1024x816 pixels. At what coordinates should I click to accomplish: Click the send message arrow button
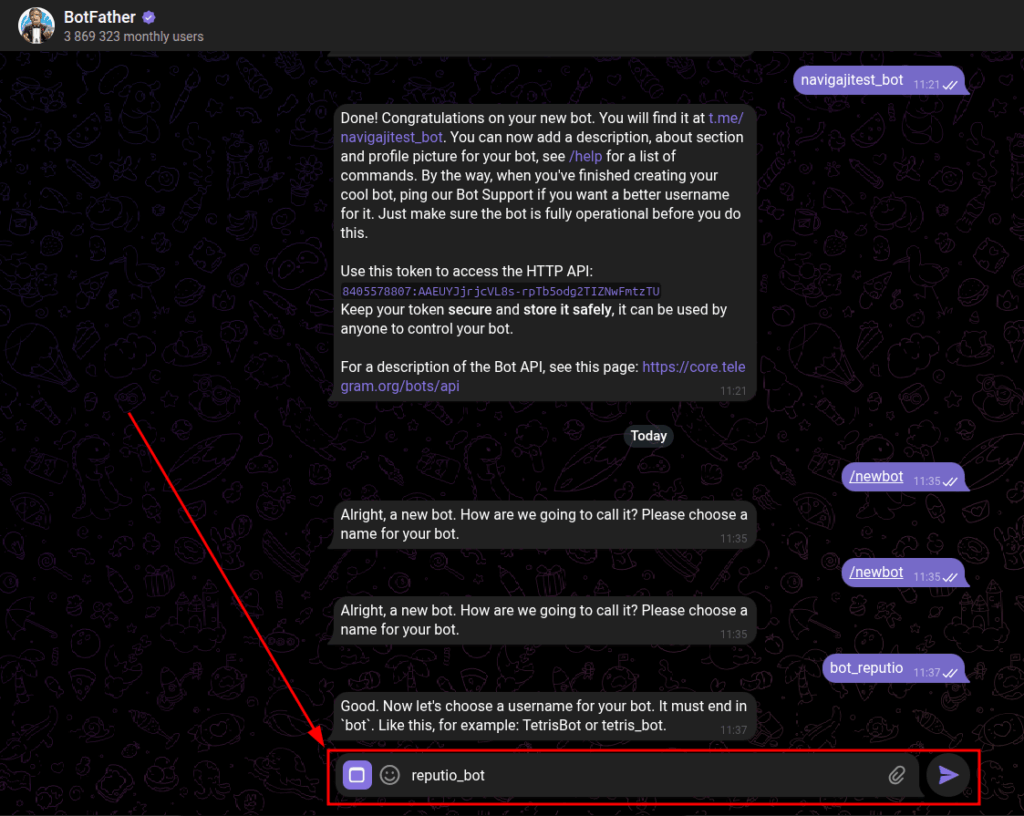click(948, 775)
